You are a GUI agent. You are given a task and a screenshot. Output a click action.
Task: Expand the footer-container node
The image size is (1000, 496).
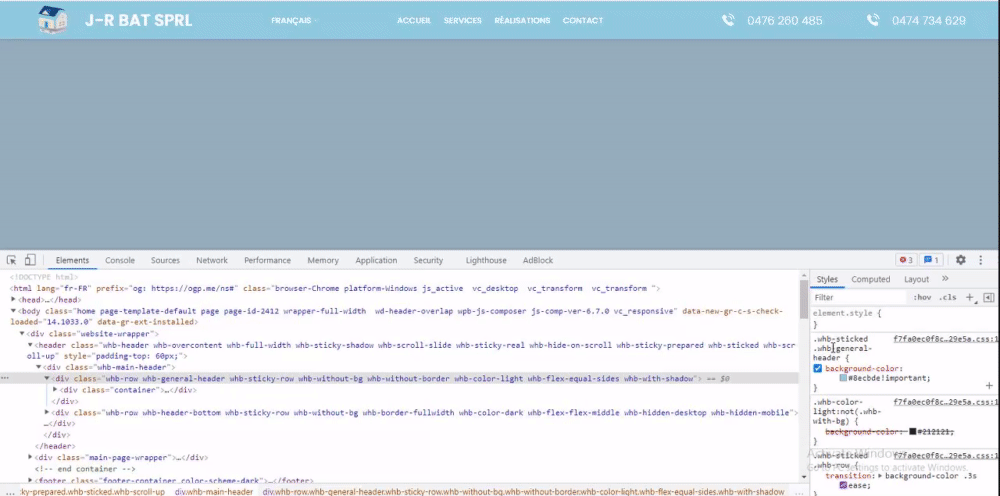coord(30,480)
